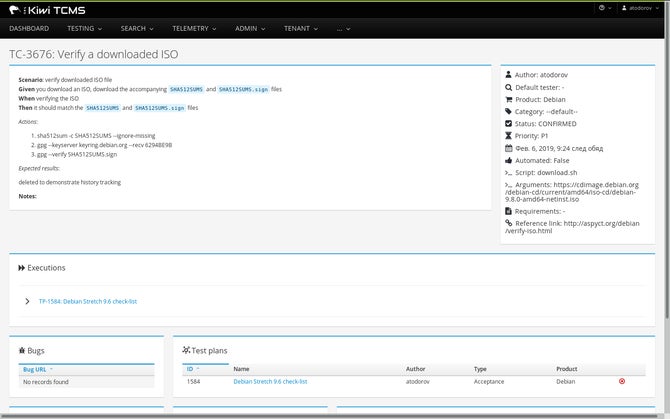Sort Bugs table by Bug URL column
This screenshot has height=419, width=670.
point(38,369)
